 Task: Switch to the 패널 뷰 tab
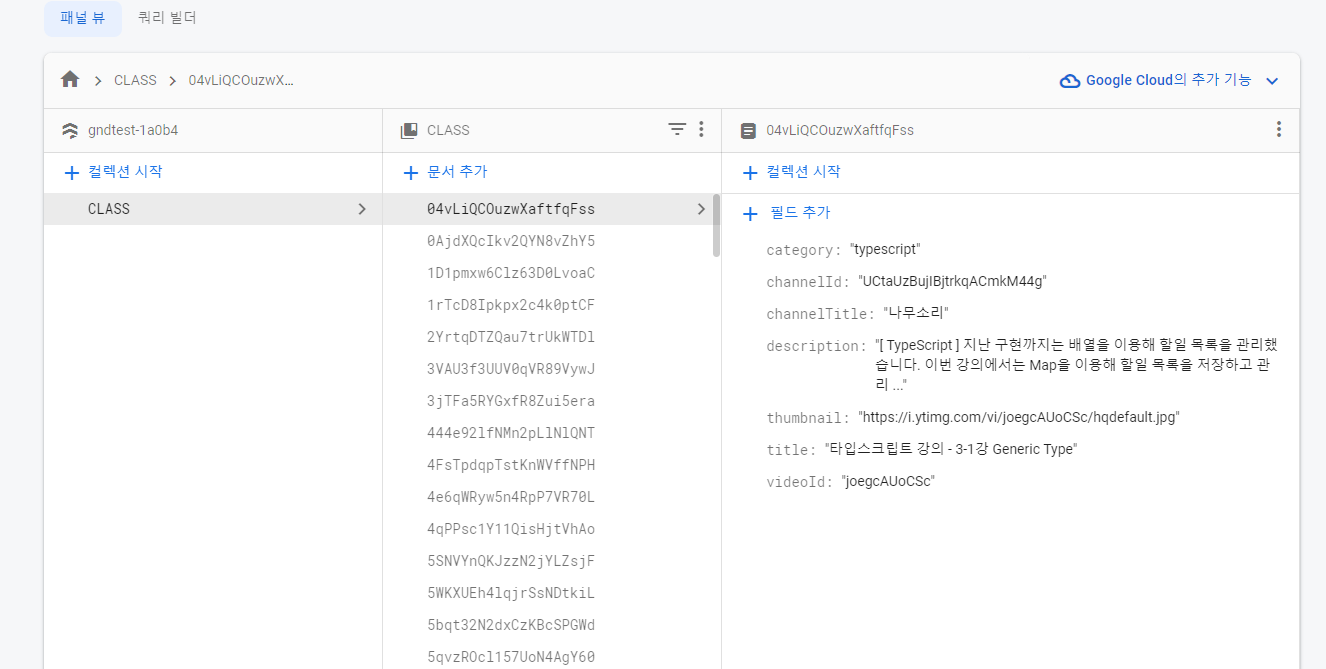(x=83, y=18)
